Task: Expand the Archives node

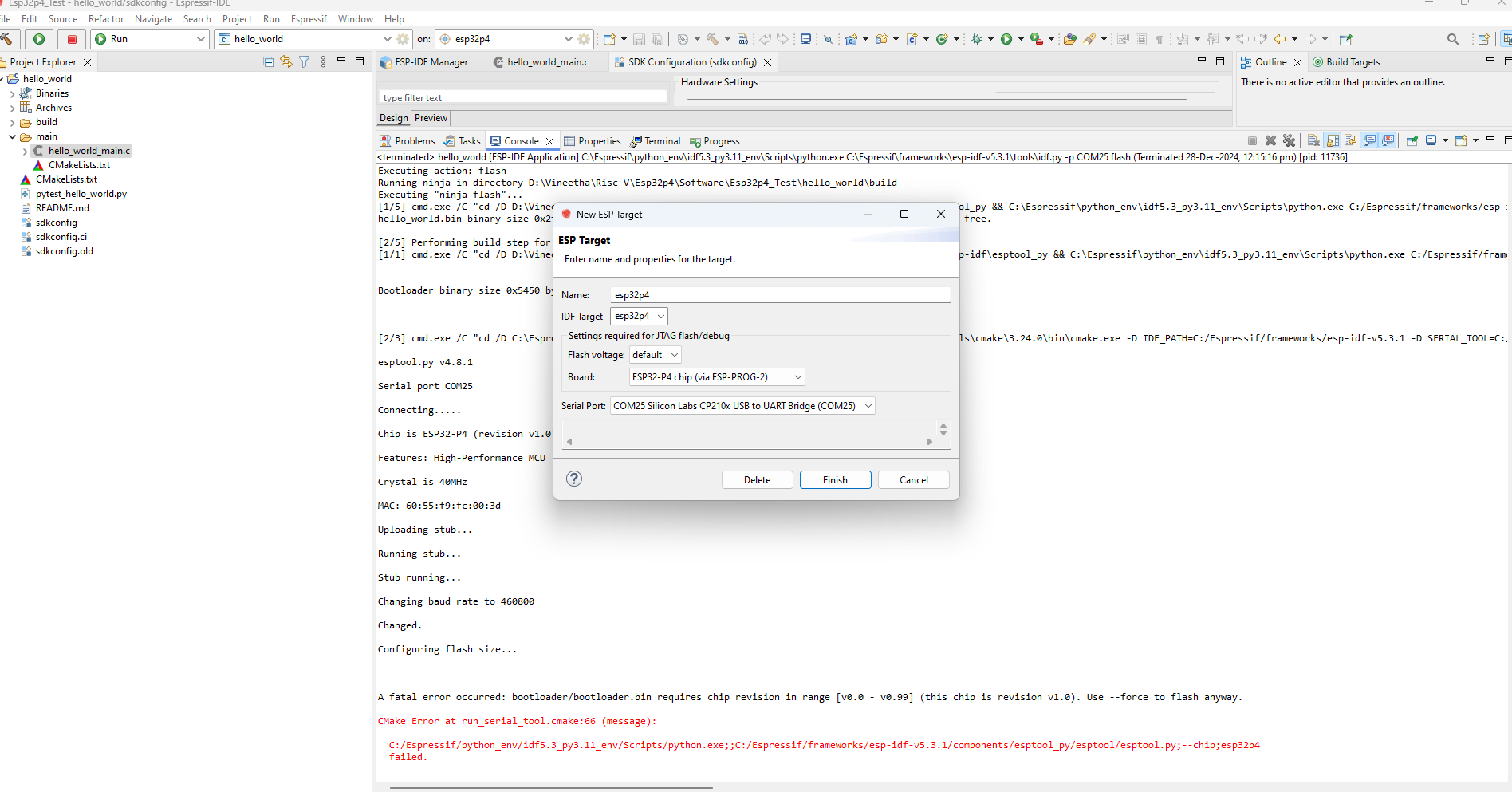Action: tap(12, 108)
